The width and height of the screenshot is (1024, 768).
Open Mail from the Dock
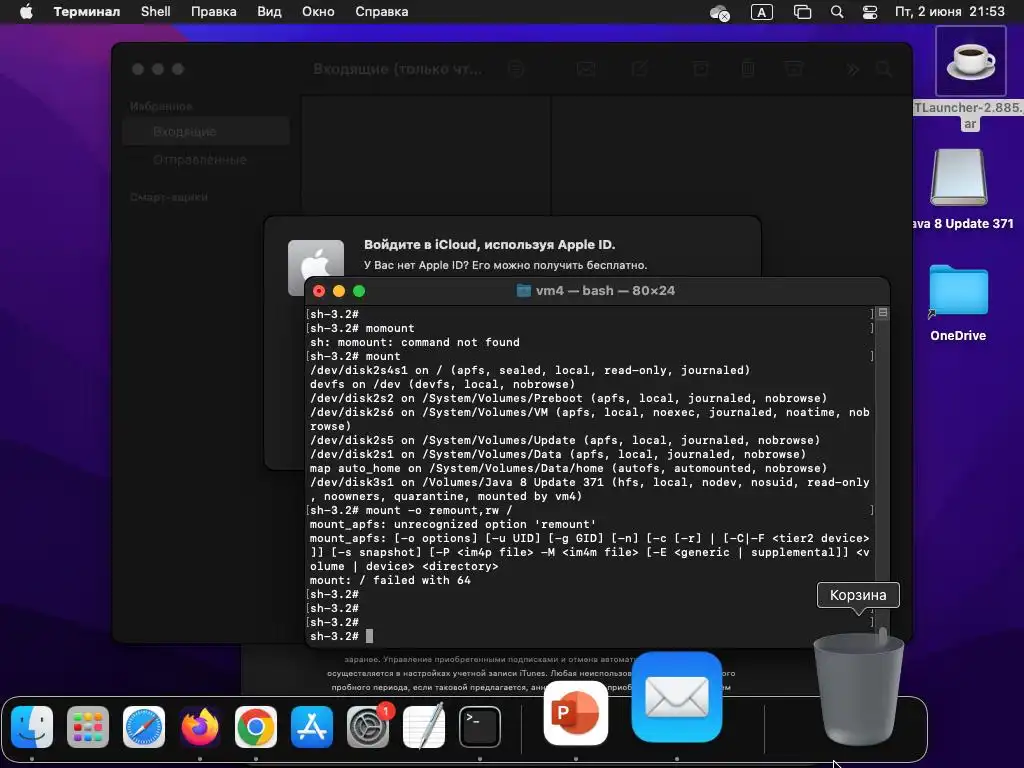(x=677, y=697)
